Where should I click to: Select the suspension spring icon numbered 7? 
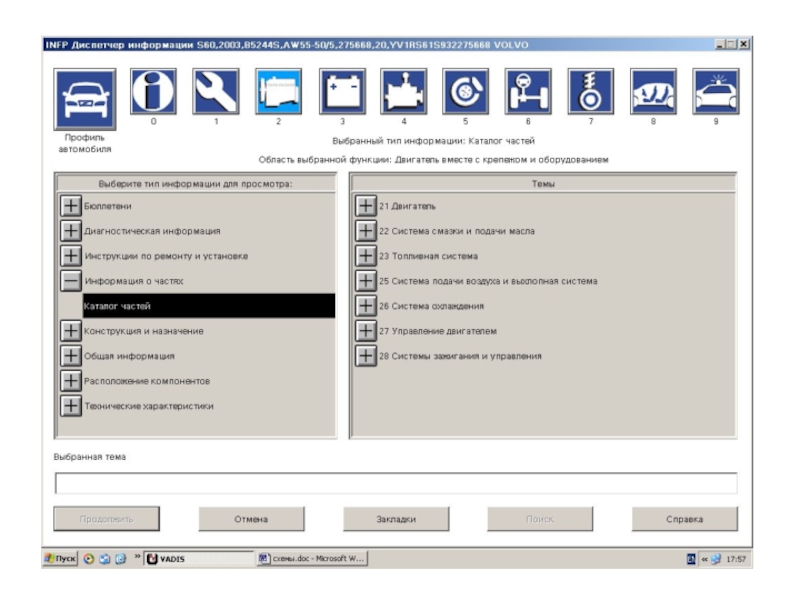pos(591,91)
